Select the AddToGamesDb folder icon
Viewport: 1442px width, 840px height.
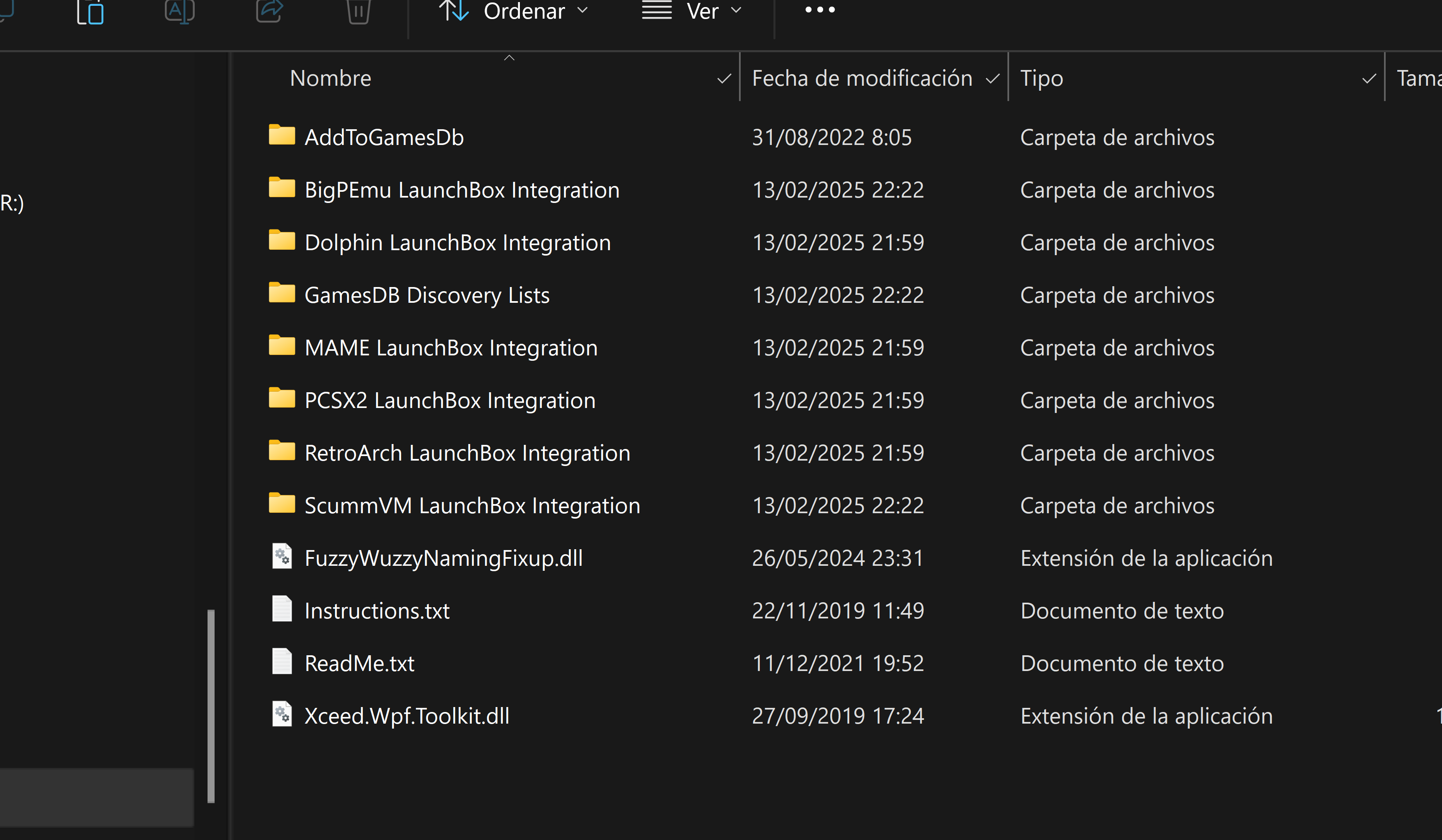(x=282, y=135)
